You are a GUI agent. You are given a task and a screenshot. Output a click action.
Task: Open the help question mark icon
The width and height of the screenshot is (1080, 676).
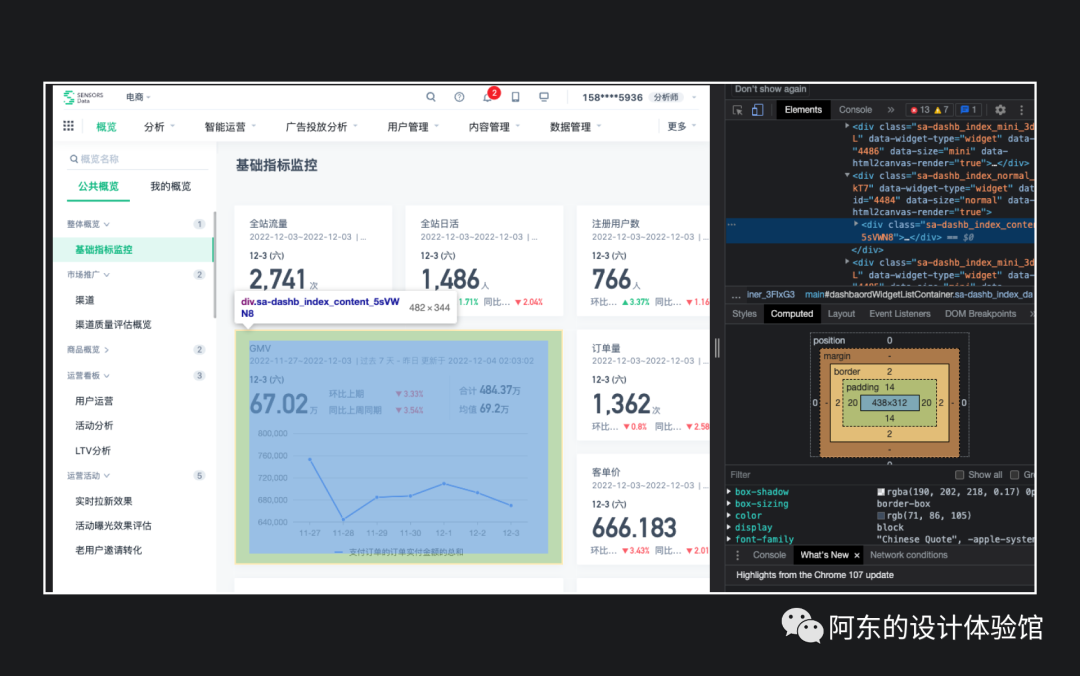click(459, 97)
